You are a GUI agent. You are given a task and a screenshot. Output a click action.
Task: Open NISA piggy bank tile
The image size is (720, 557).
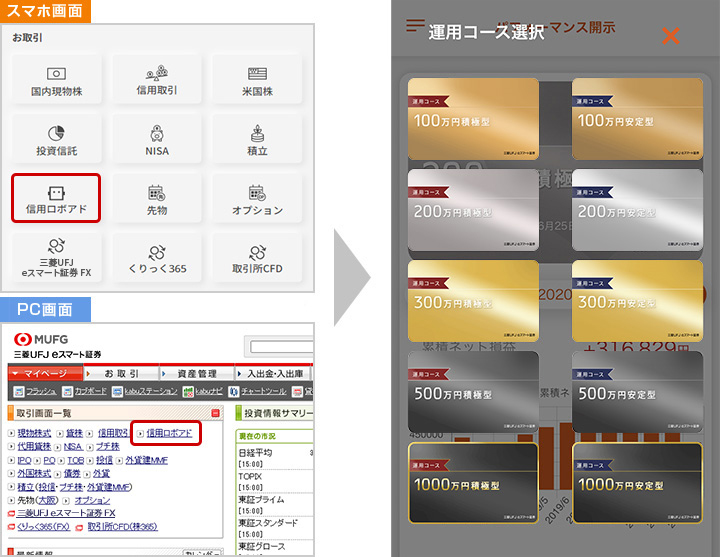157,139
